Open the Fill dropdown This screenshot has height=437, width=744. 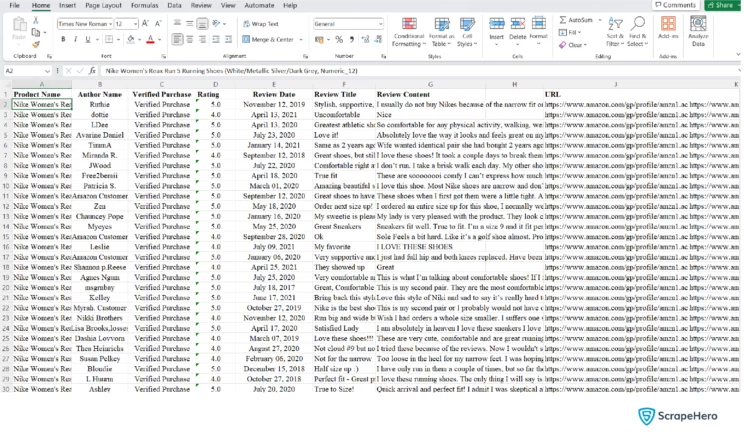[x=570, y=32]
